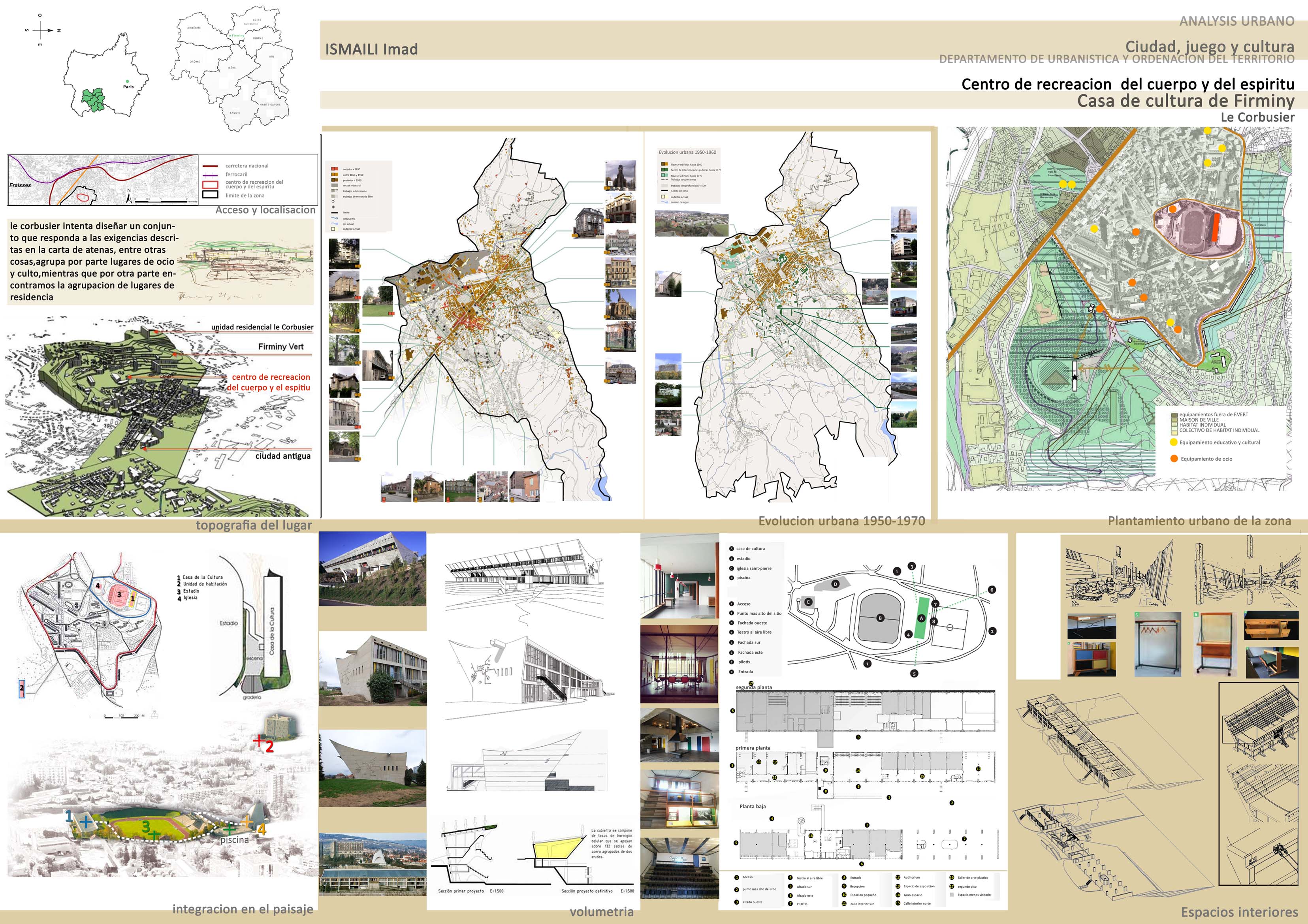Click the 'segunda planta' floor plan label
Screen dimensions: 1308x924
pos(754,687)
